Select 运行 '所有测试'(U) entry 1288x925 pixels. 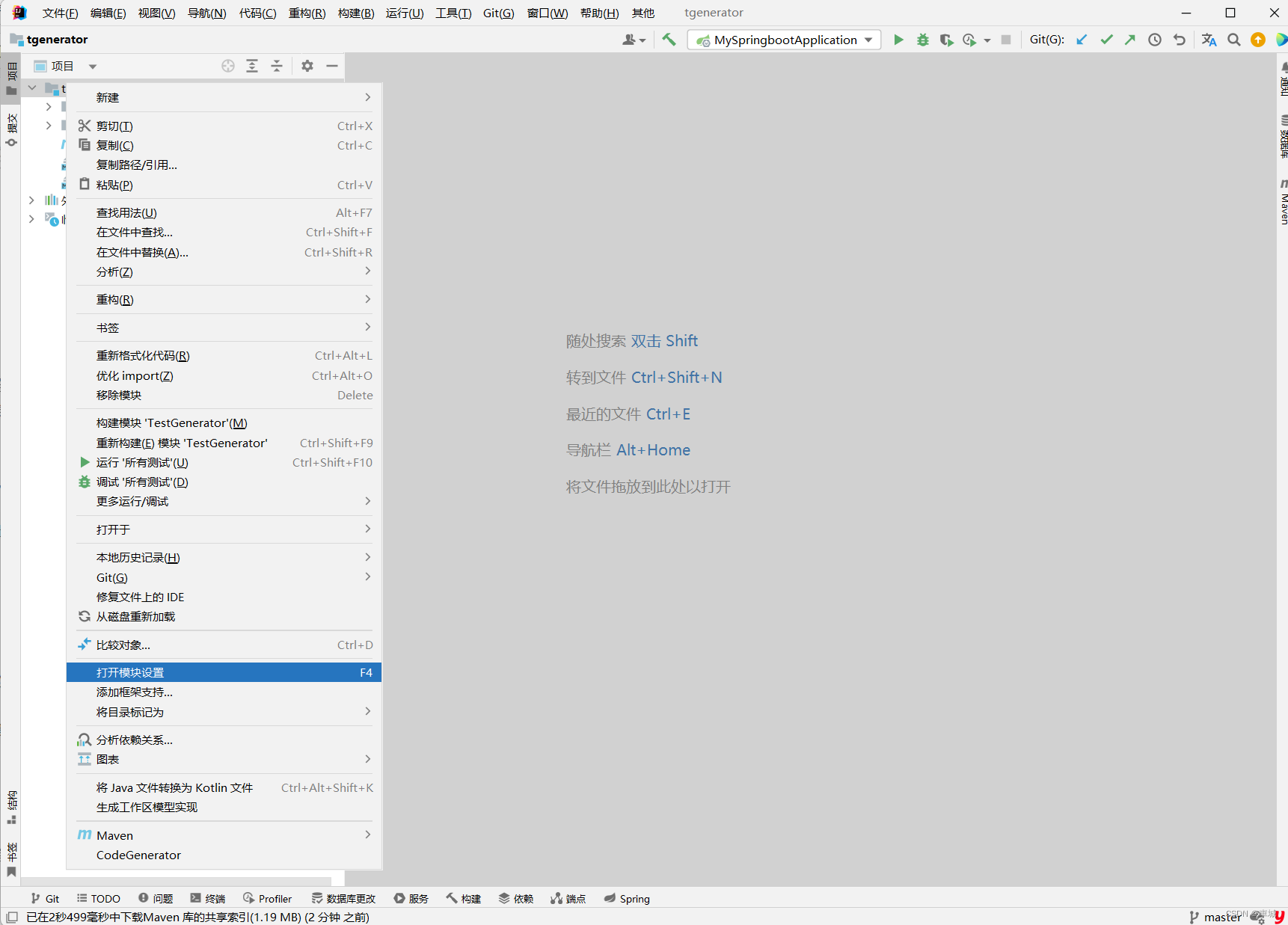pyautogui.click(x=224, y=462)
